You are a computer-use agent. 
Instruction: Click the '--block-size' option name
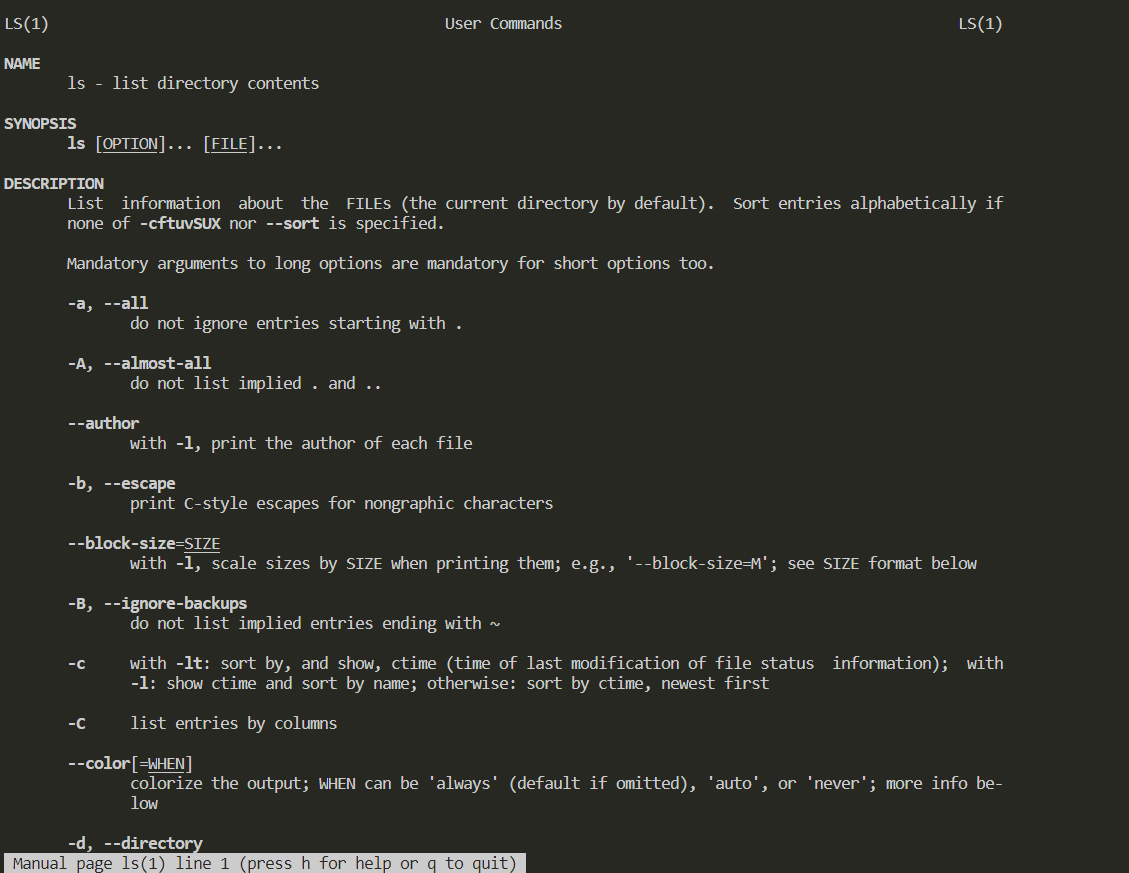pyautogui.click(x=122, y=543)
